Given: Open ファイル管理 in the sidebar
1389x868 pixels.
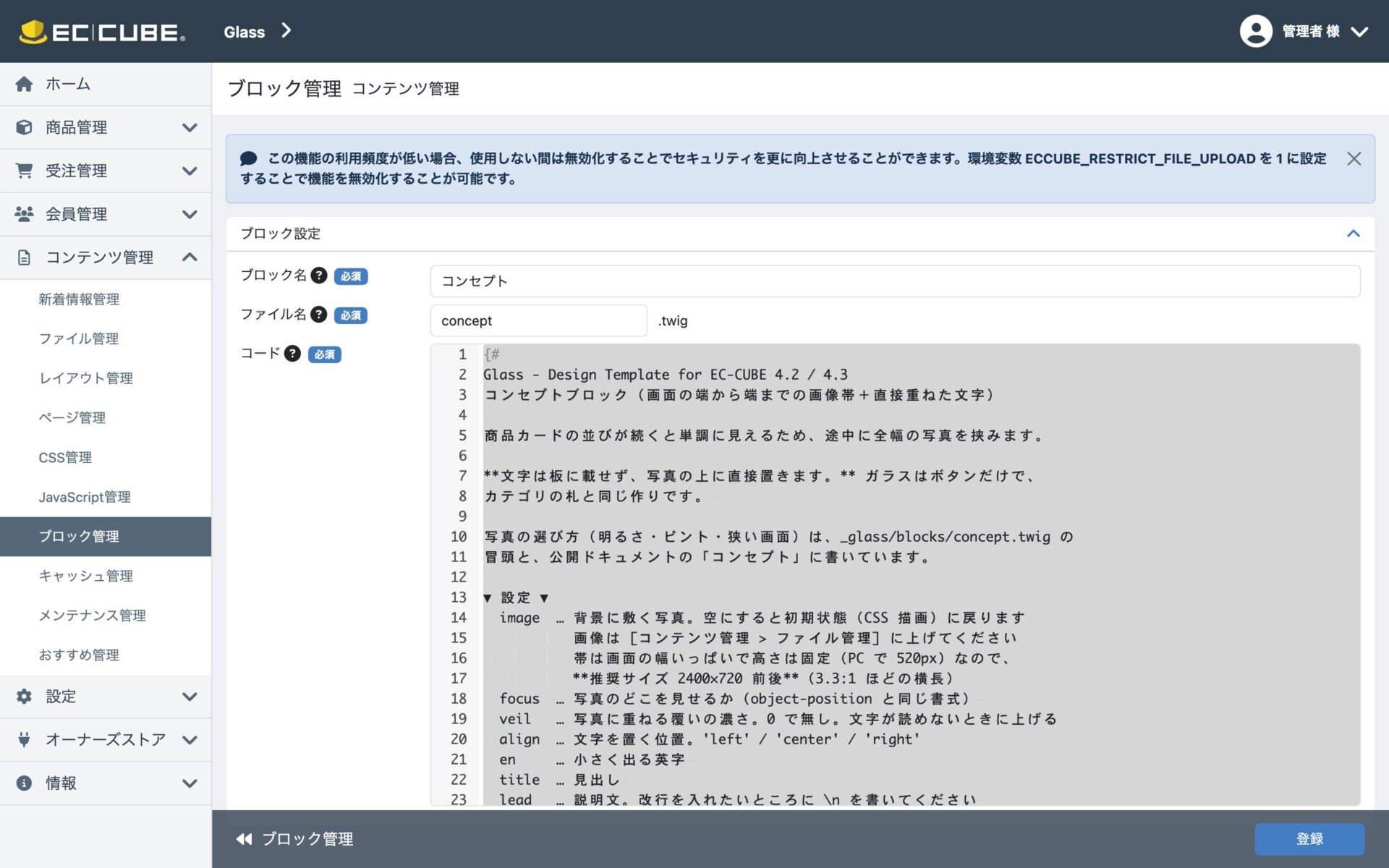Looking at the screenshot, I should tap(106, 339).
